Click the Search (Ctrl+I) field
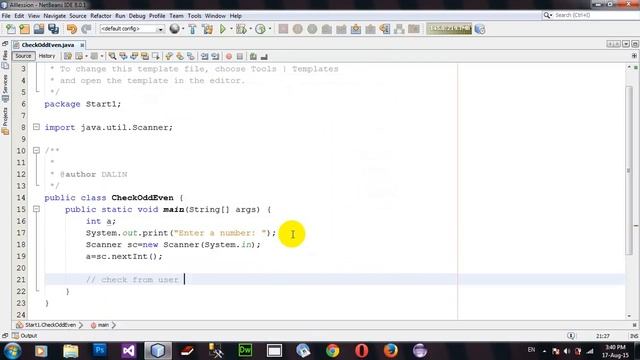The width and height of the screenshot is (640, 360). pyautogui.click(x=590, y=15)
